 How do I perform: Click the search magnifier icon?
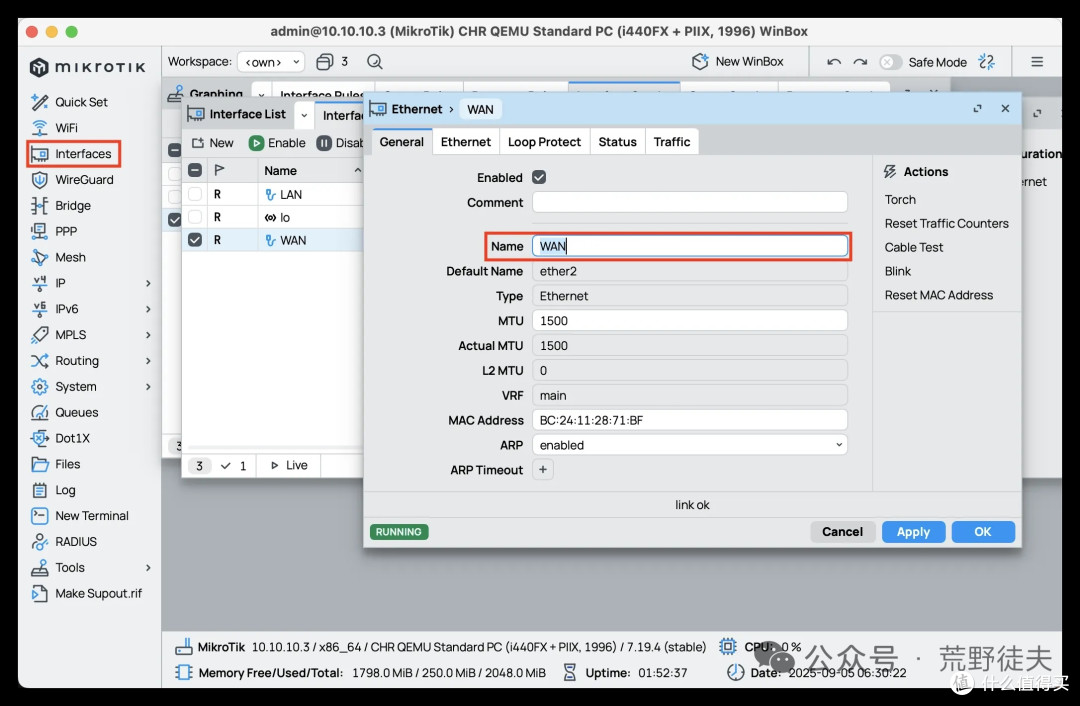click(x=375, y=62)
